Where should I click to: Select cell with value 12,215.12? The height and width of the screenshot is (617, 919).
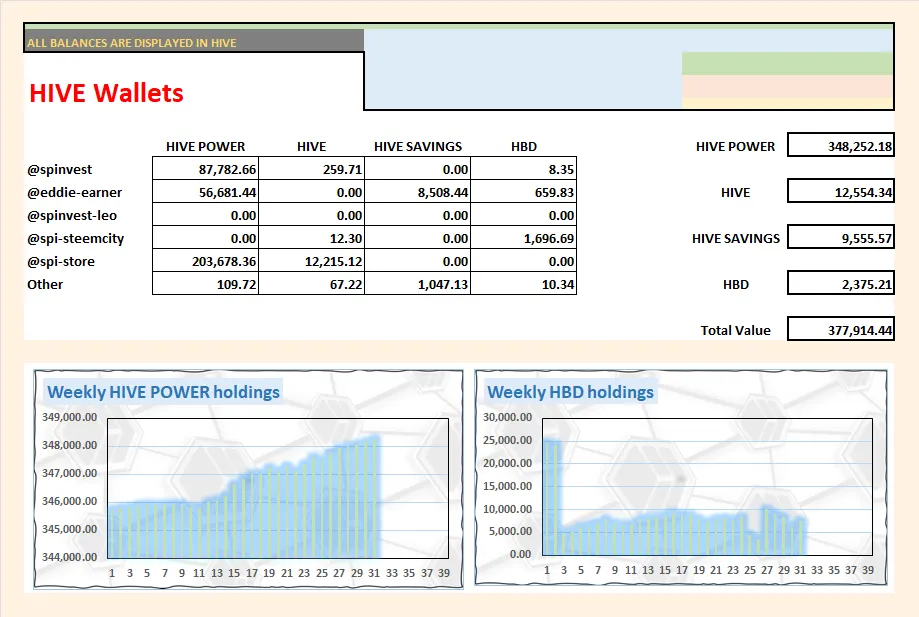312,261
